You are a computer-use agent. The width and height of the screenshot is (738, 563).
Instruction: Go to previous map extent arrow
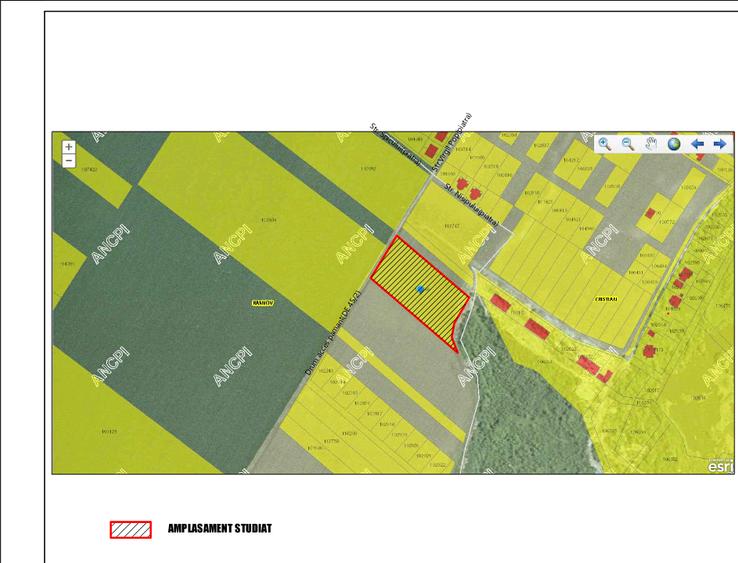(697, 144)
